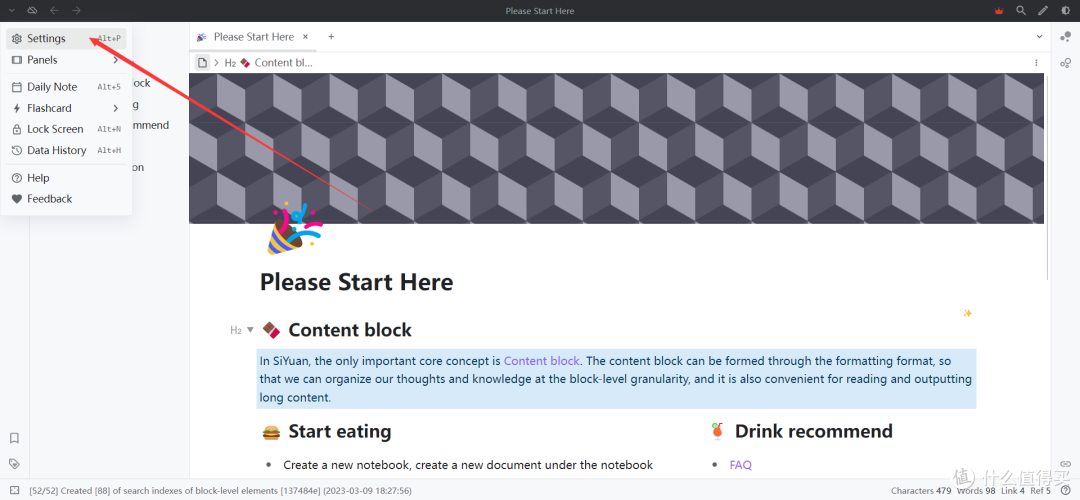
Task: Open Settings from the main menu
Action: (x=66, y=39)
